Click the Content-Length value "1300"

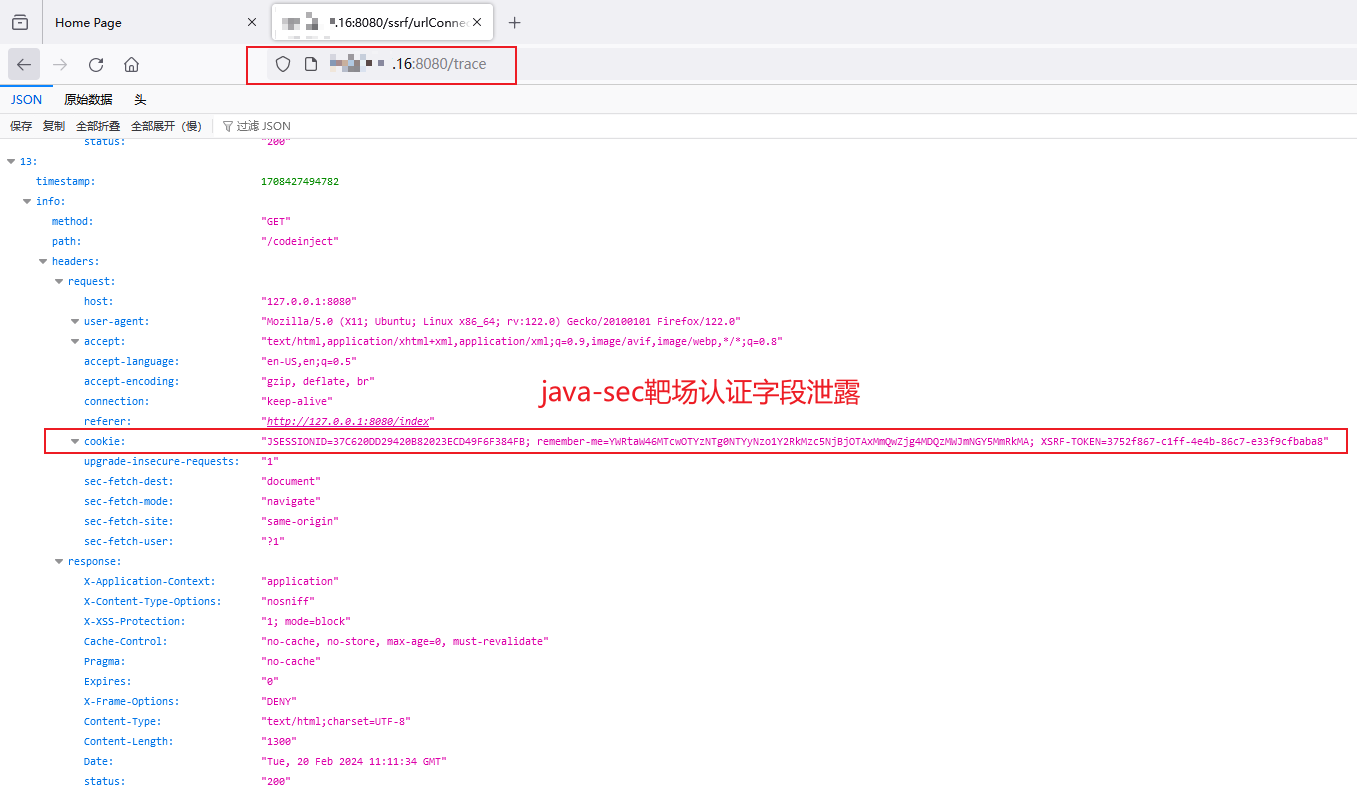(279, 741)
